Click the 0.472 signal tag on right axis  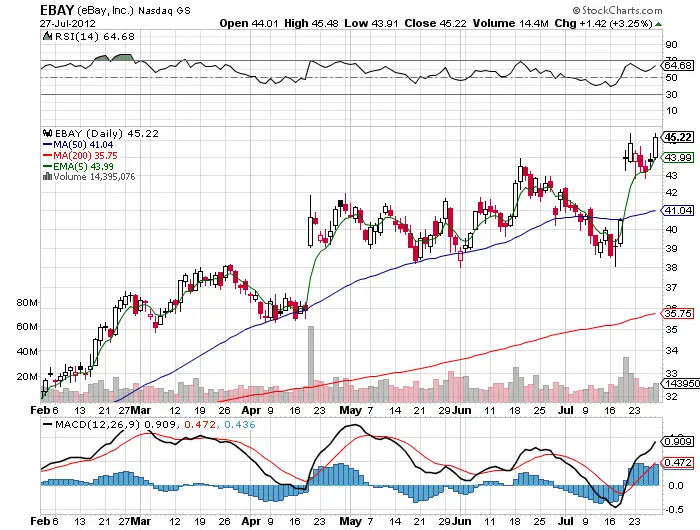pyautogui.click(x=678, y=463)
